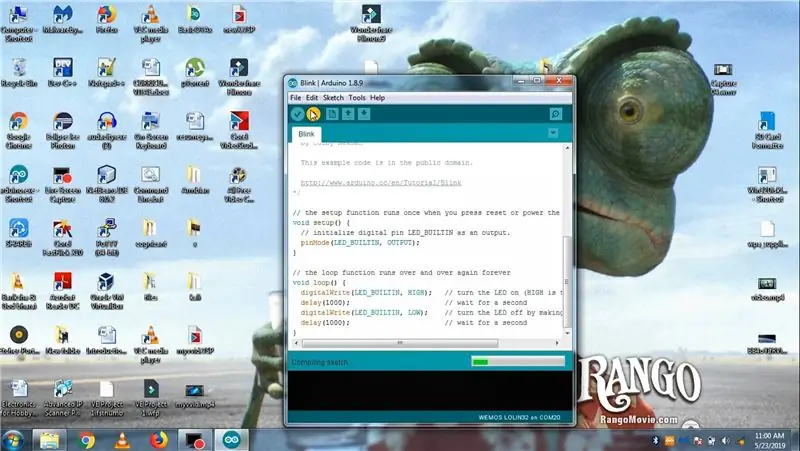Select the Dev-C++ desktop icon
Image resolution: width=800 pixels, height=451 pixels.
(62, 72)
